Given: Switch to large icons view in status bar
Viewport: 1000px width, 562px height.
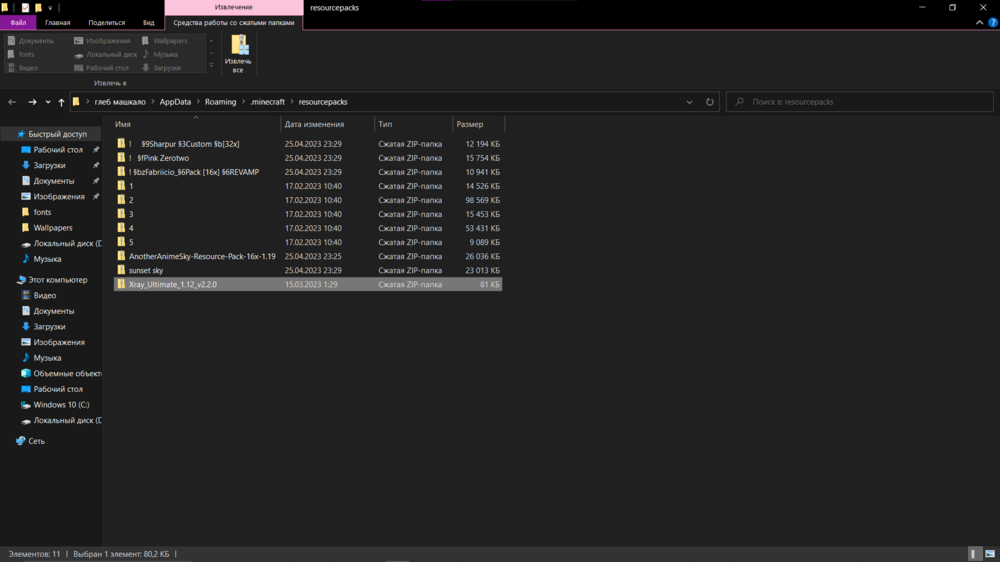Looking at the screenshot, I should 990,554.
